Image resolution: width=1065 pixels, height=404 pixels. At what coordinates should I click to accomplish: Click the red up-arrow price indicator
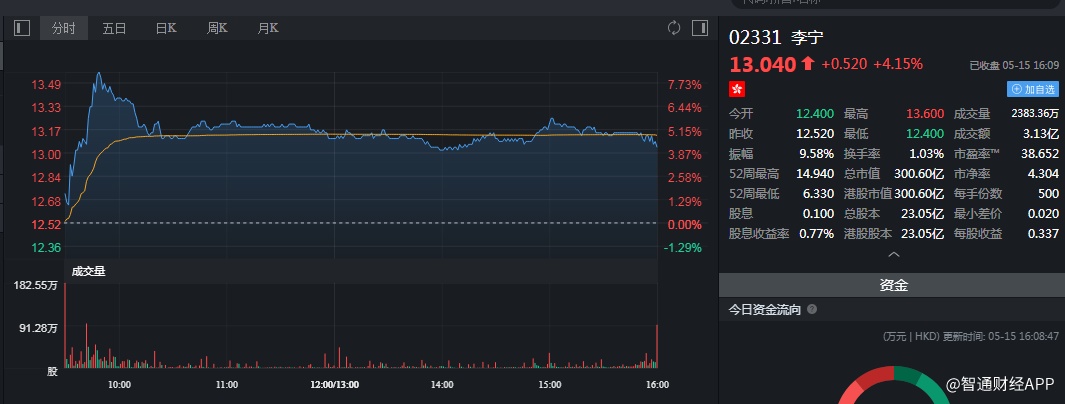808,64
